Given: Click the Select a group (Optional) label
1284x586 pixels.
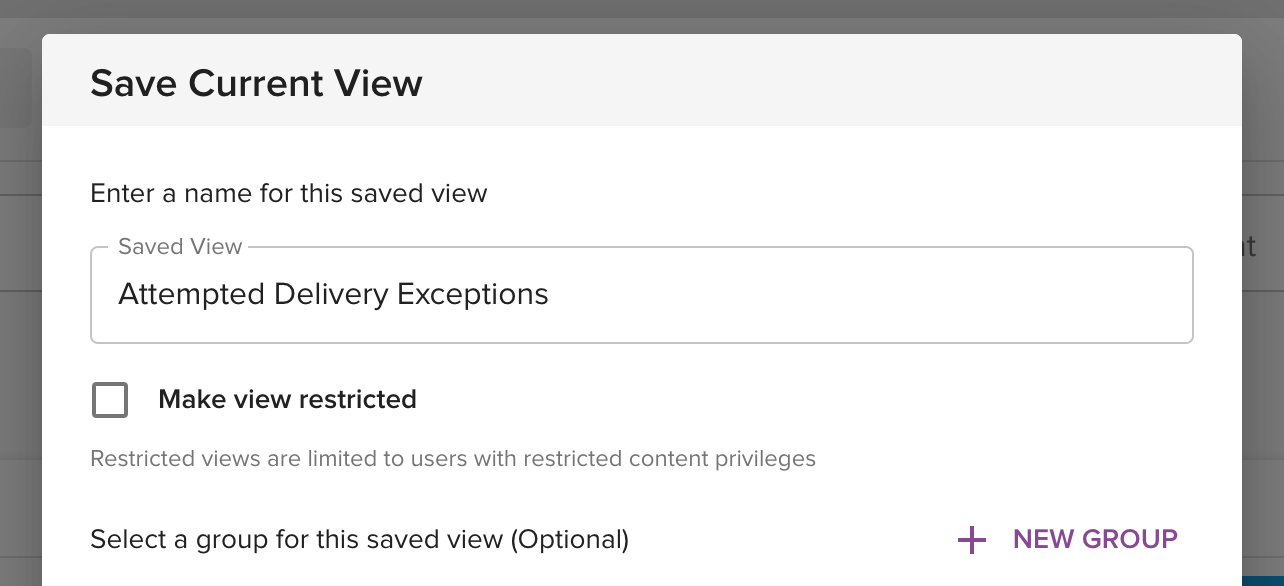Looking at the screenshot, I should [359, 540].
